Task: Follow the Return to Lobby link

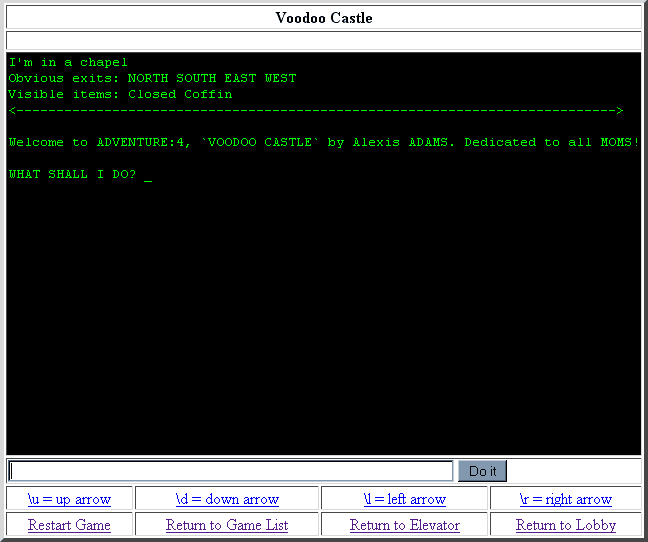Action: point(566,525)
